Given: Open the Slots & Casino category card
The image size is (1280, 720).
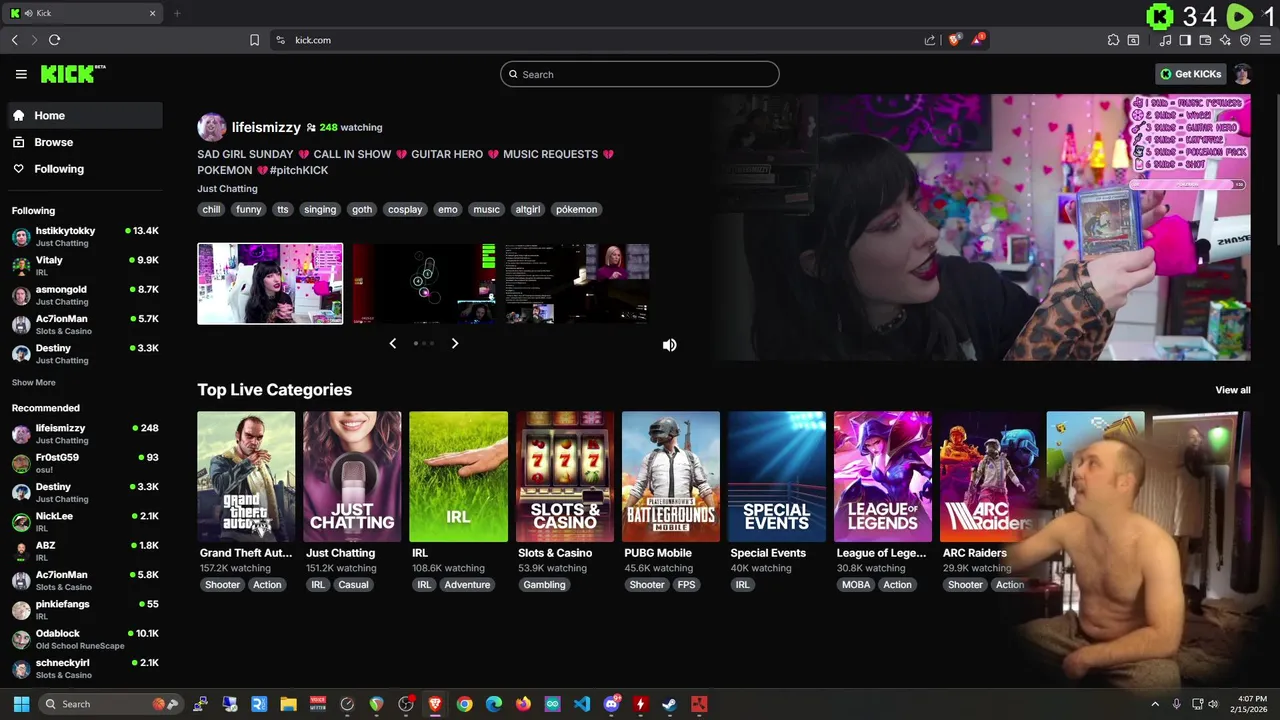Looking at the screenshot, I should pos(565,476).
